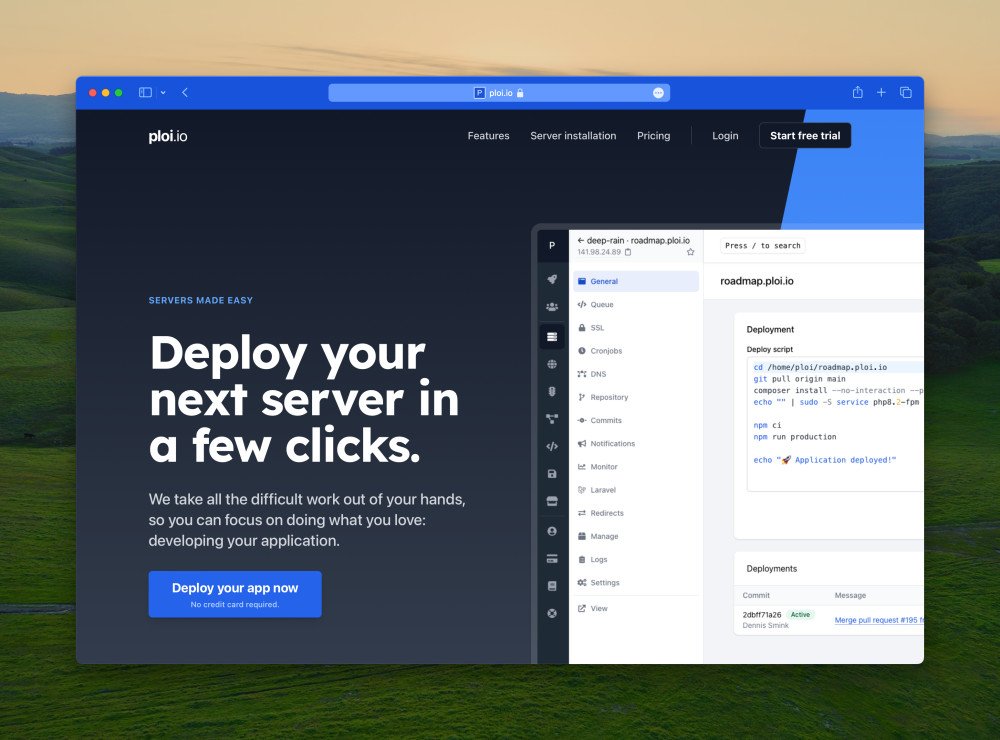
Task: Click the Start free trial button
Action: pyautogui.click(x=805, y=135)
